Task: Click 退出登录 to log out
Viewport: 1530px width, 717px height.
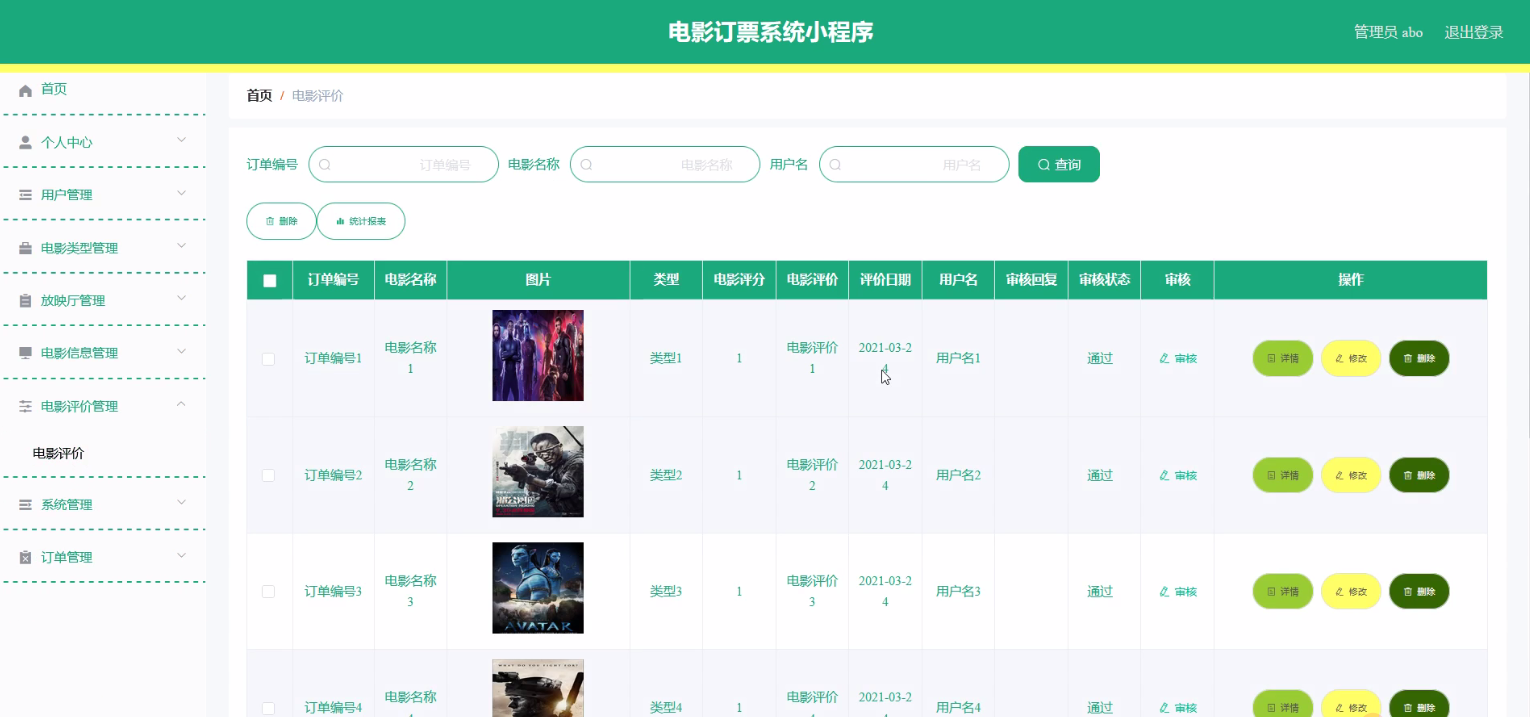Action: click(x=1474, y=32)
